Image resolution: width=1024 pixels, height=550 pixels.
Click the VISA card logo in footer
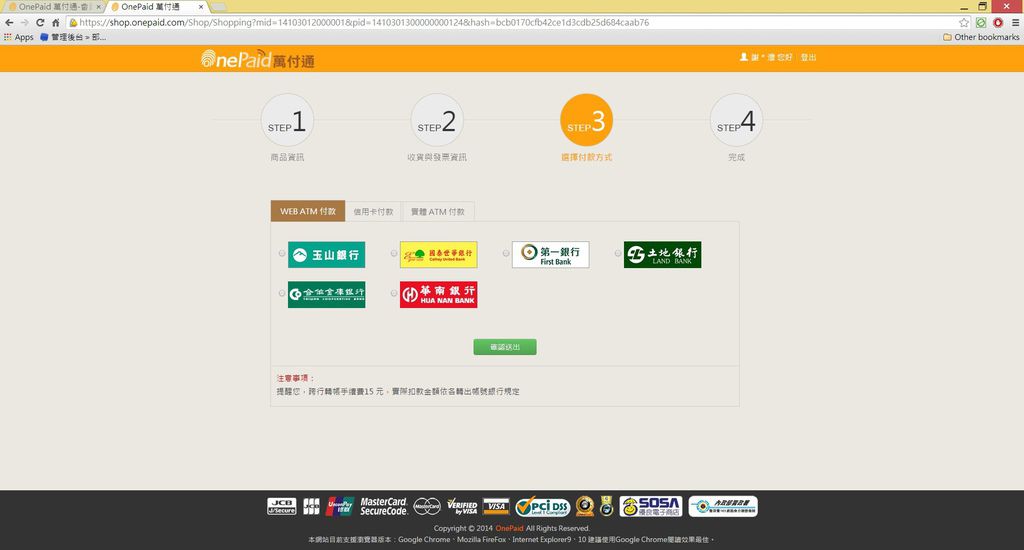point(496,506)
